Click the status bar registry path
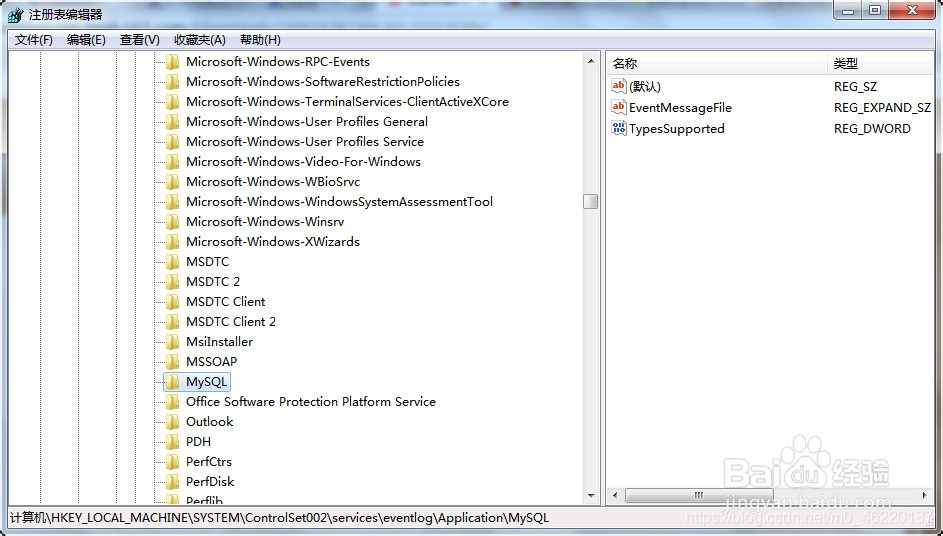 tap(280, 517)
